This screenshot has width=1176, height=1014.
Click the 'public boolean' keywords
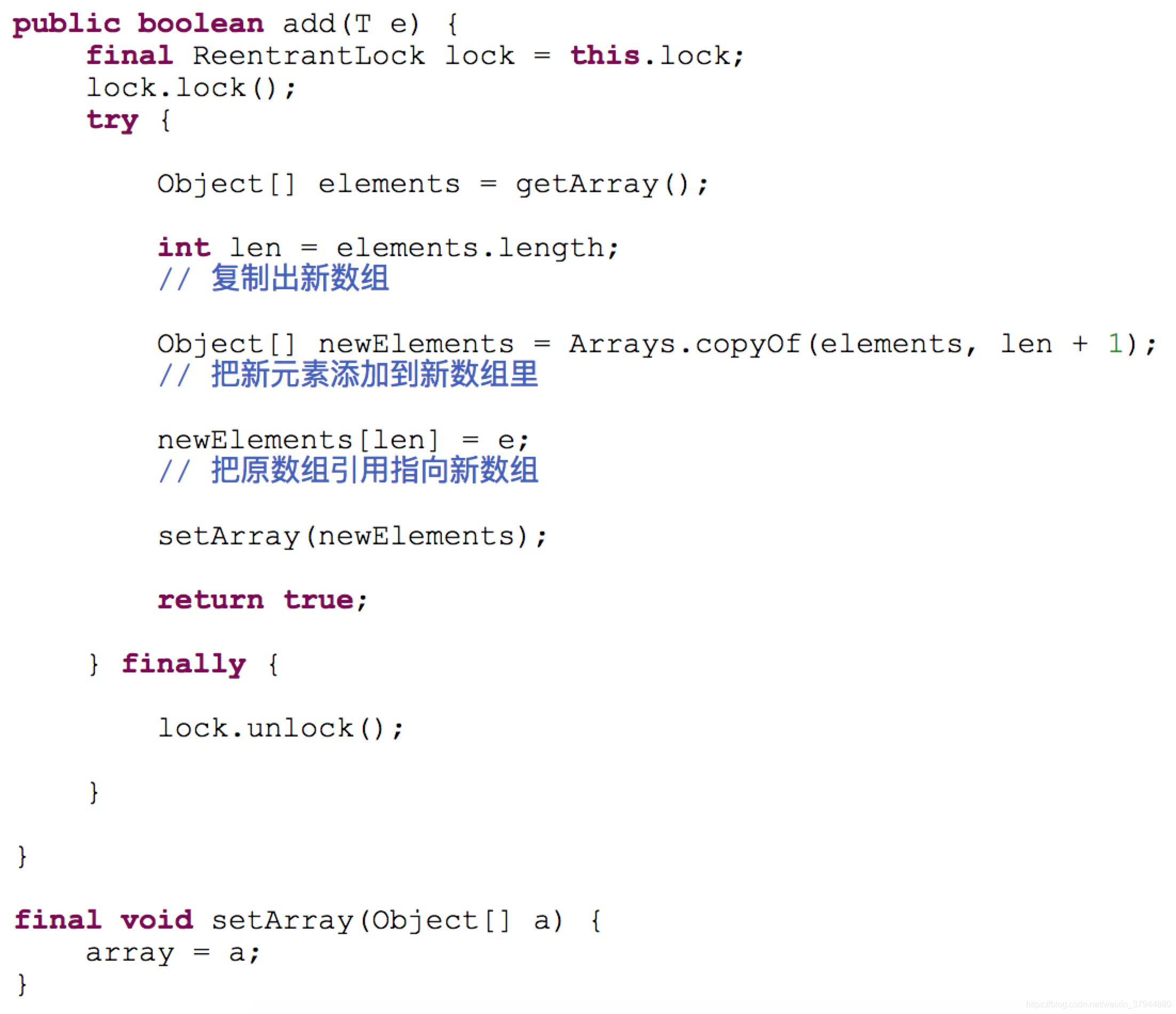click(x=138, y=24)
